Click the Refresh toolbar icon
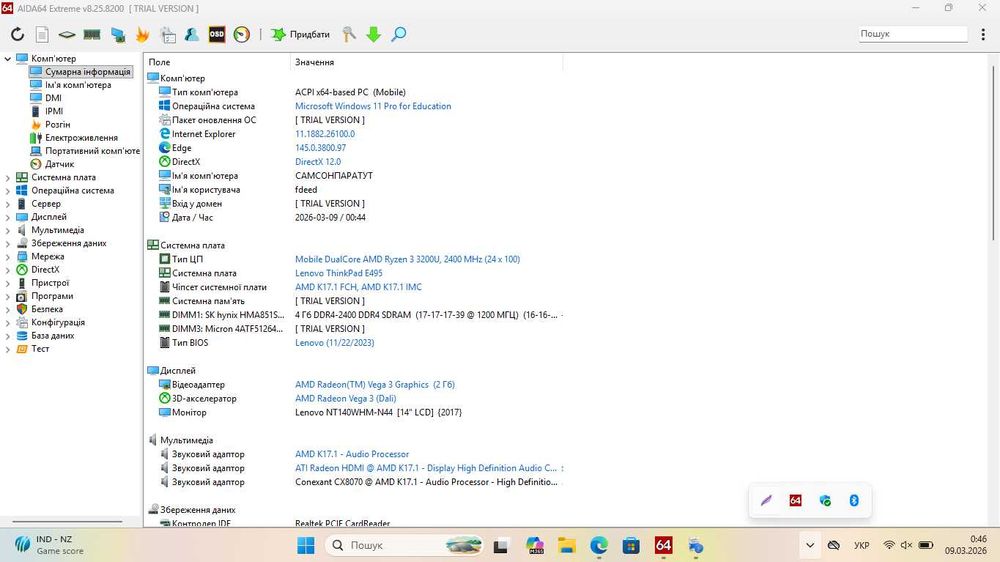1000x562 pixels. click(x=17, y=34)
